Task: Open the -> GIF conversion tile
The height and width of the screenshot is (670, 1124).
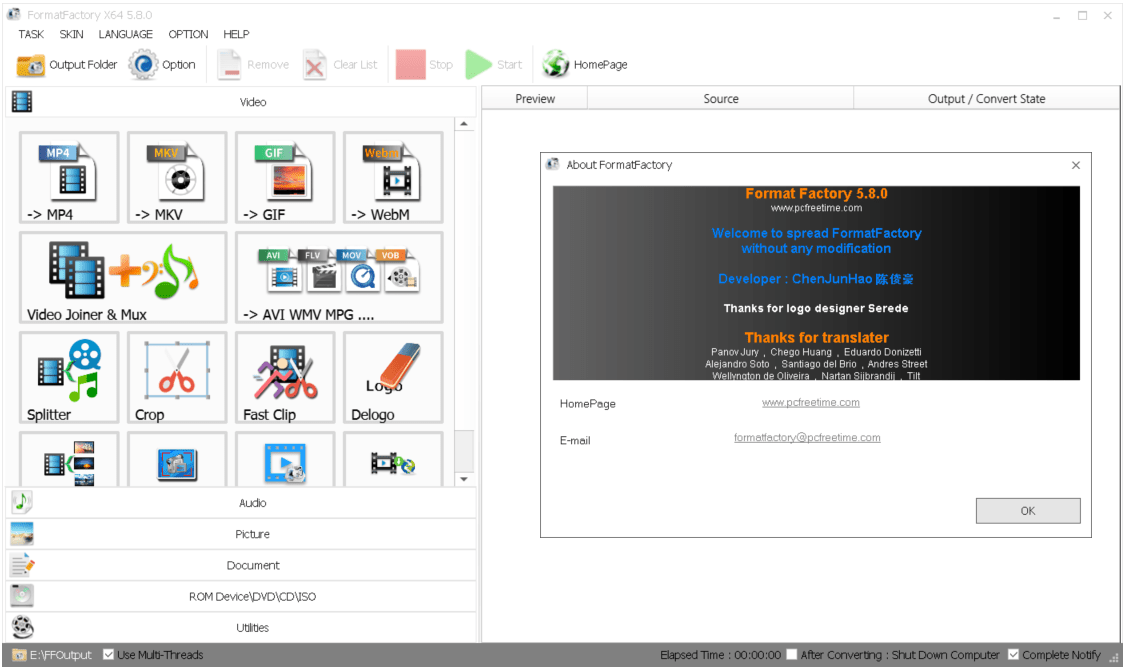Action: coord(285,177)
